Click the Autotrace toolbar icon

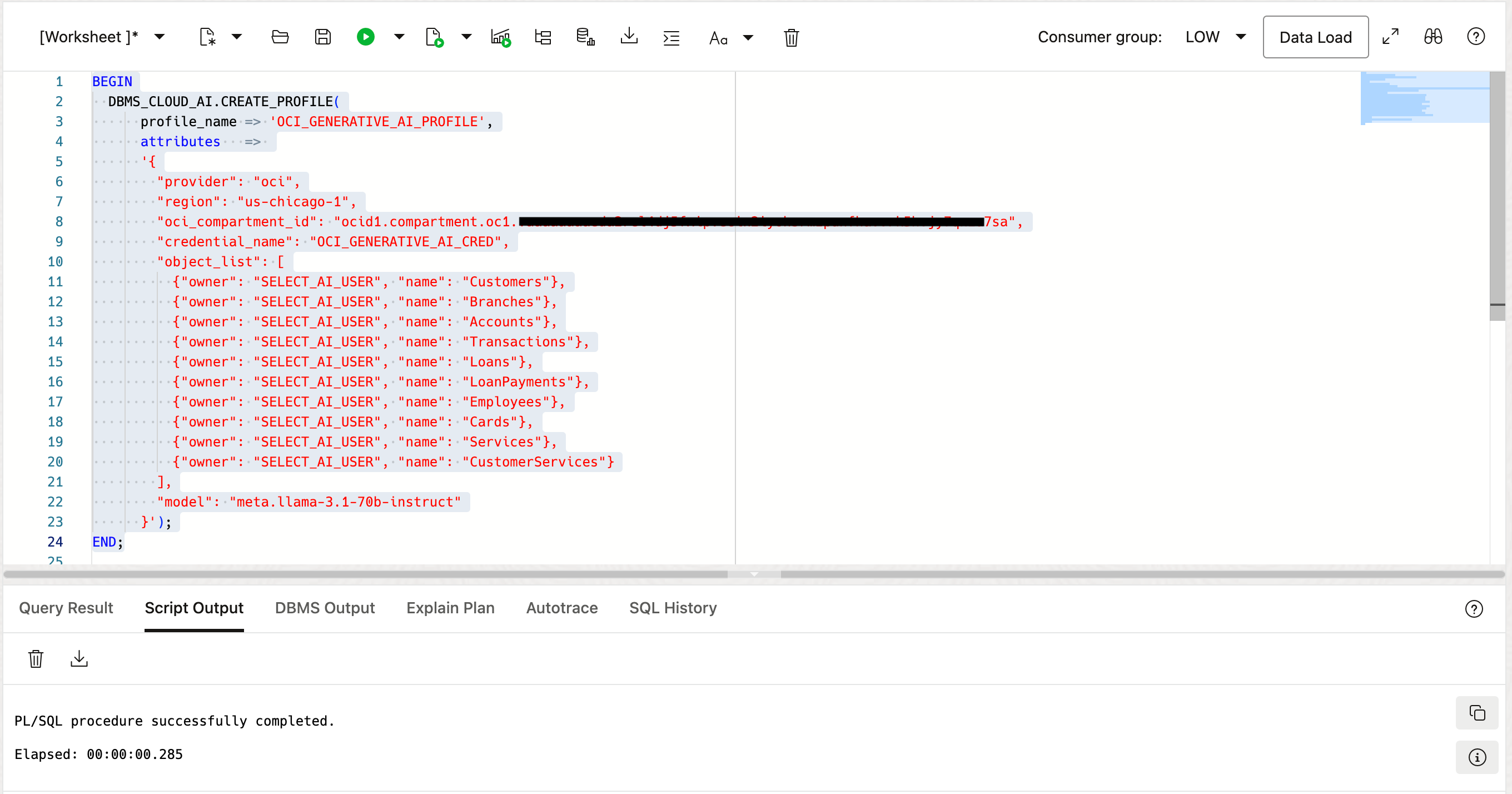[x=501, y=37]
